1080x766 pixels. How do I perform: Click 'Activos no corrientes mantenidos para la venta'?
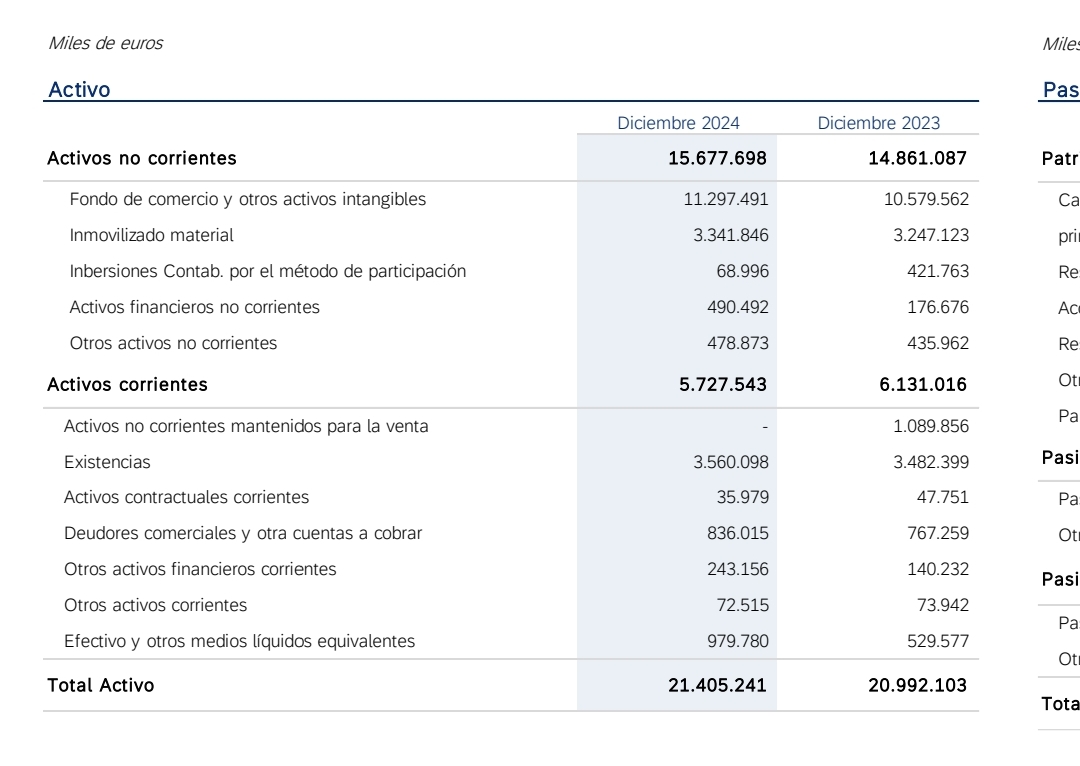pyautogui.click(x=247, y=426)
